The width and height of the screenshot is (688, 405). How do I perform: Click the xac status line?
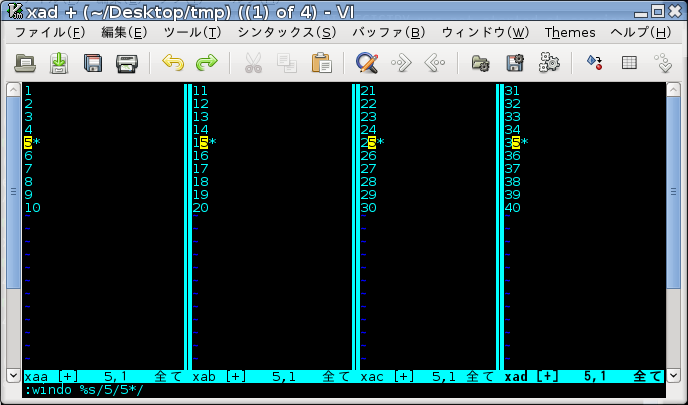428,376
